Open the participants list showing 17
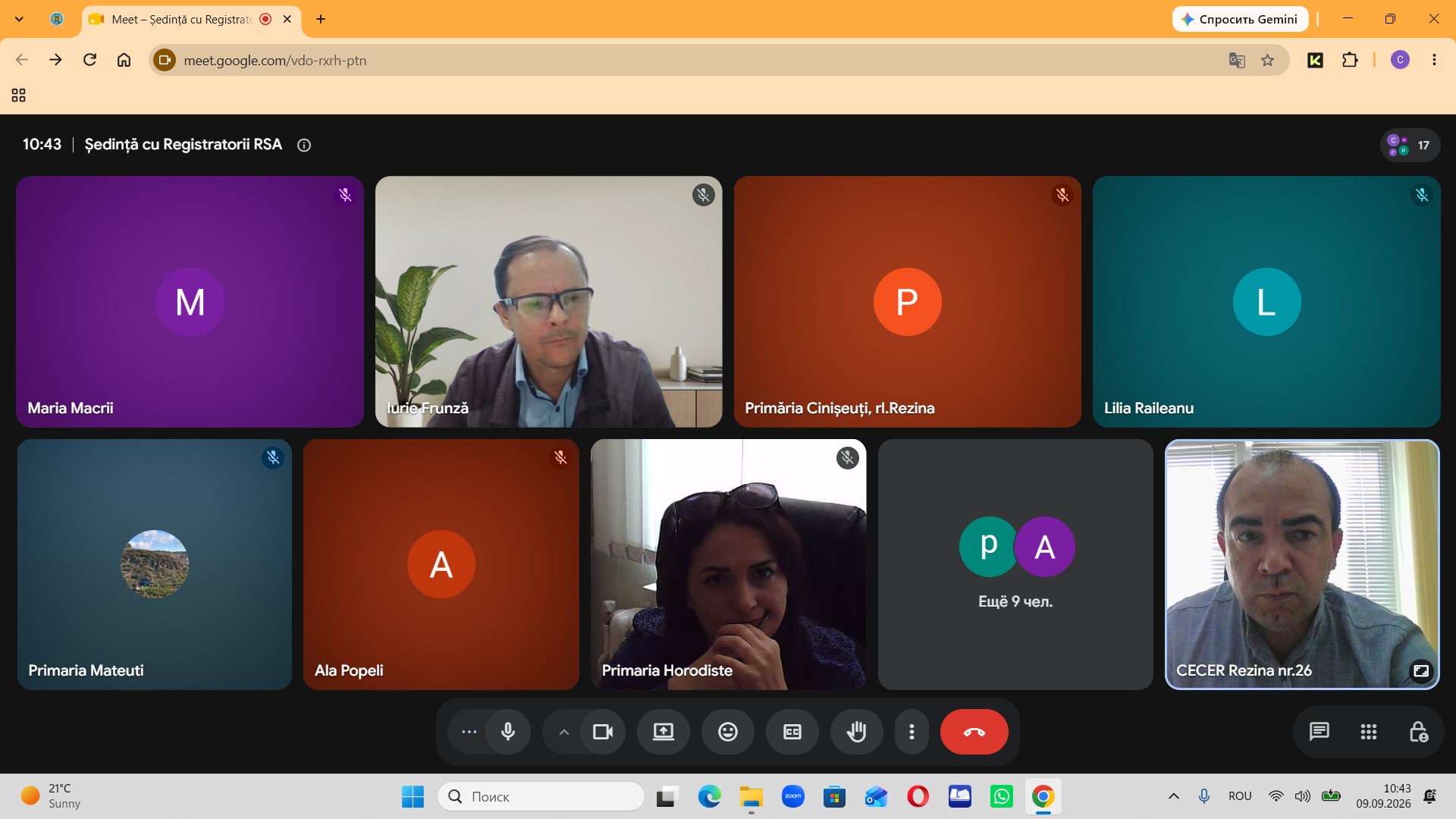 (1410, 145)
